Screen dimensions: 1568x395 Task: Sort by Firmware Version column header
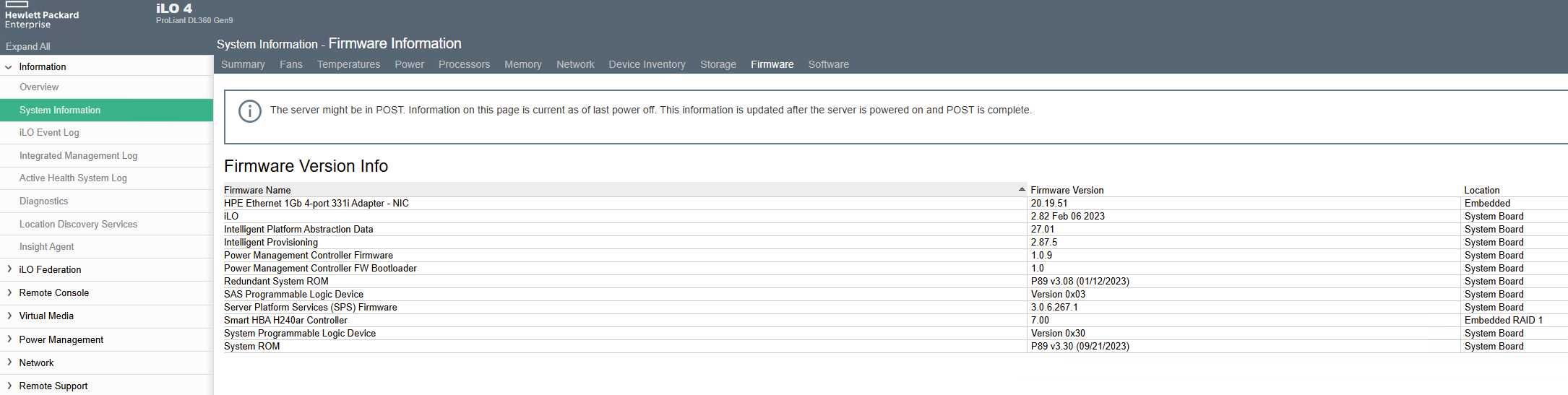[x=1067, y=190]
